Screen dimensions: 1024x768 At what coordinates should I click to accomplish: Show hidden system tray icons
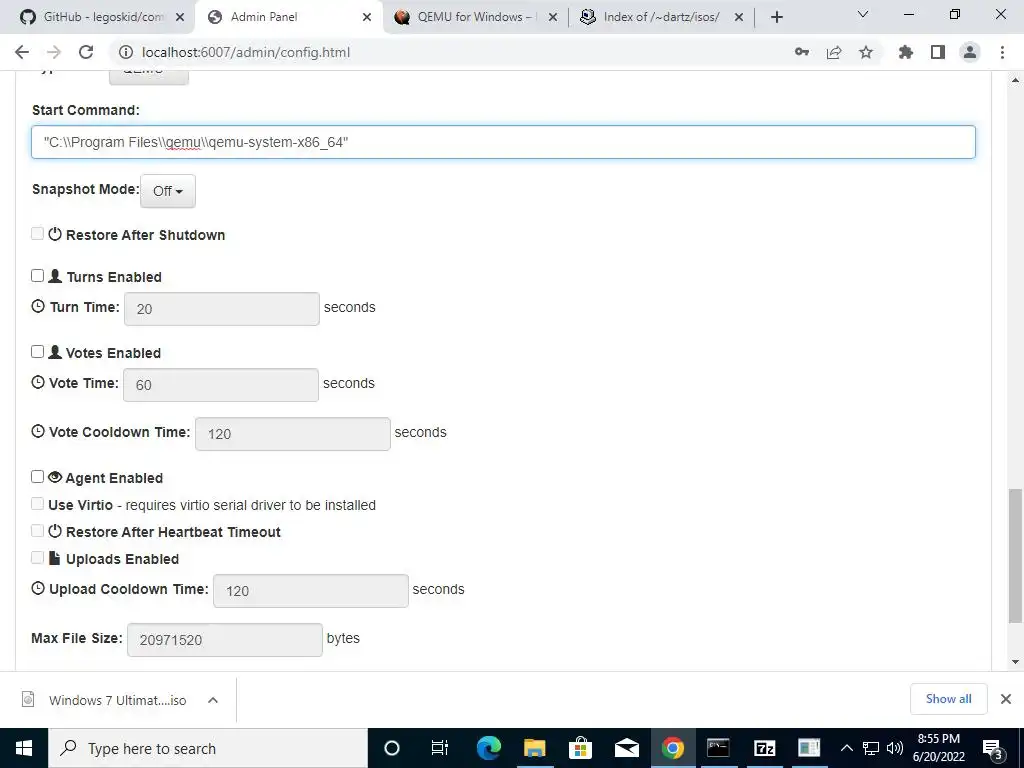click(x=846, y=748)
